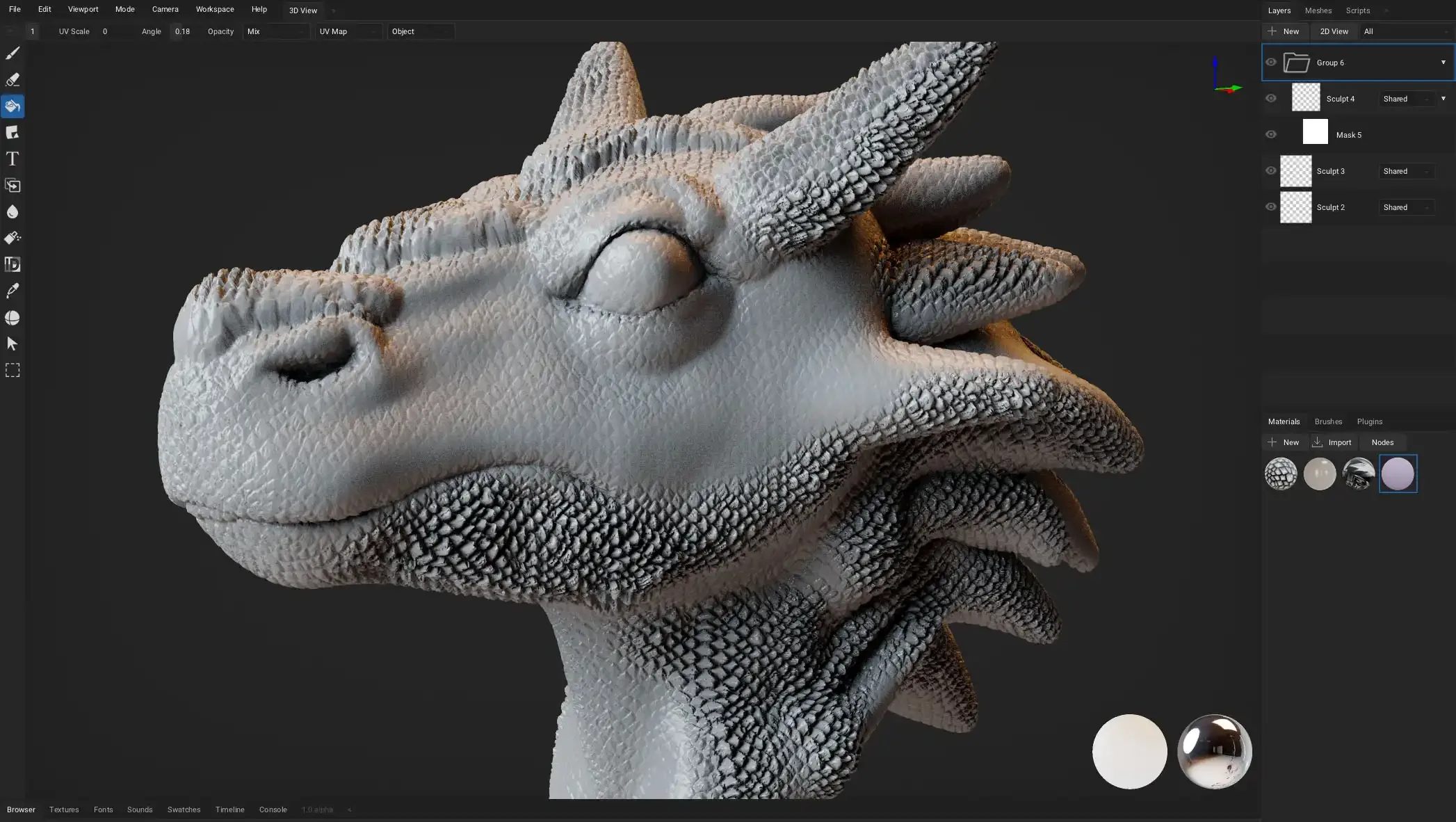Hide the Sculpt 2 layer
Viewport: 1456px width, 822px height.
[x=1271, y=207]
